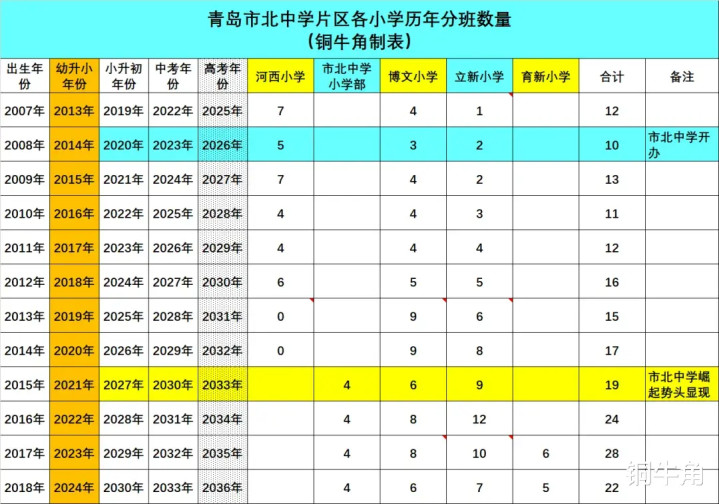Click the note 市北中学崛起势头显现

[x=682, y=384]
